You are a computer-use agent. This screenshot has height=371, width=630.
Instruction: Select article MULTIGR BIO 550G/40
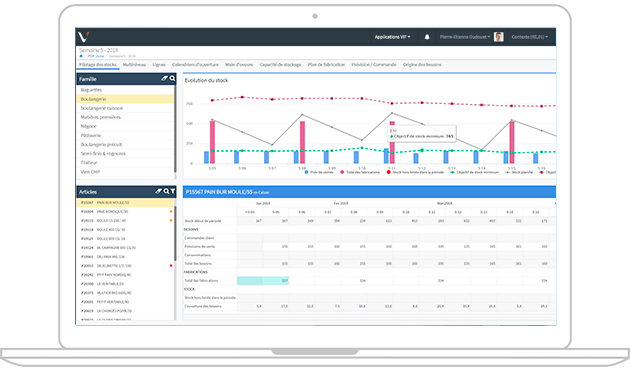click(125, 293)
